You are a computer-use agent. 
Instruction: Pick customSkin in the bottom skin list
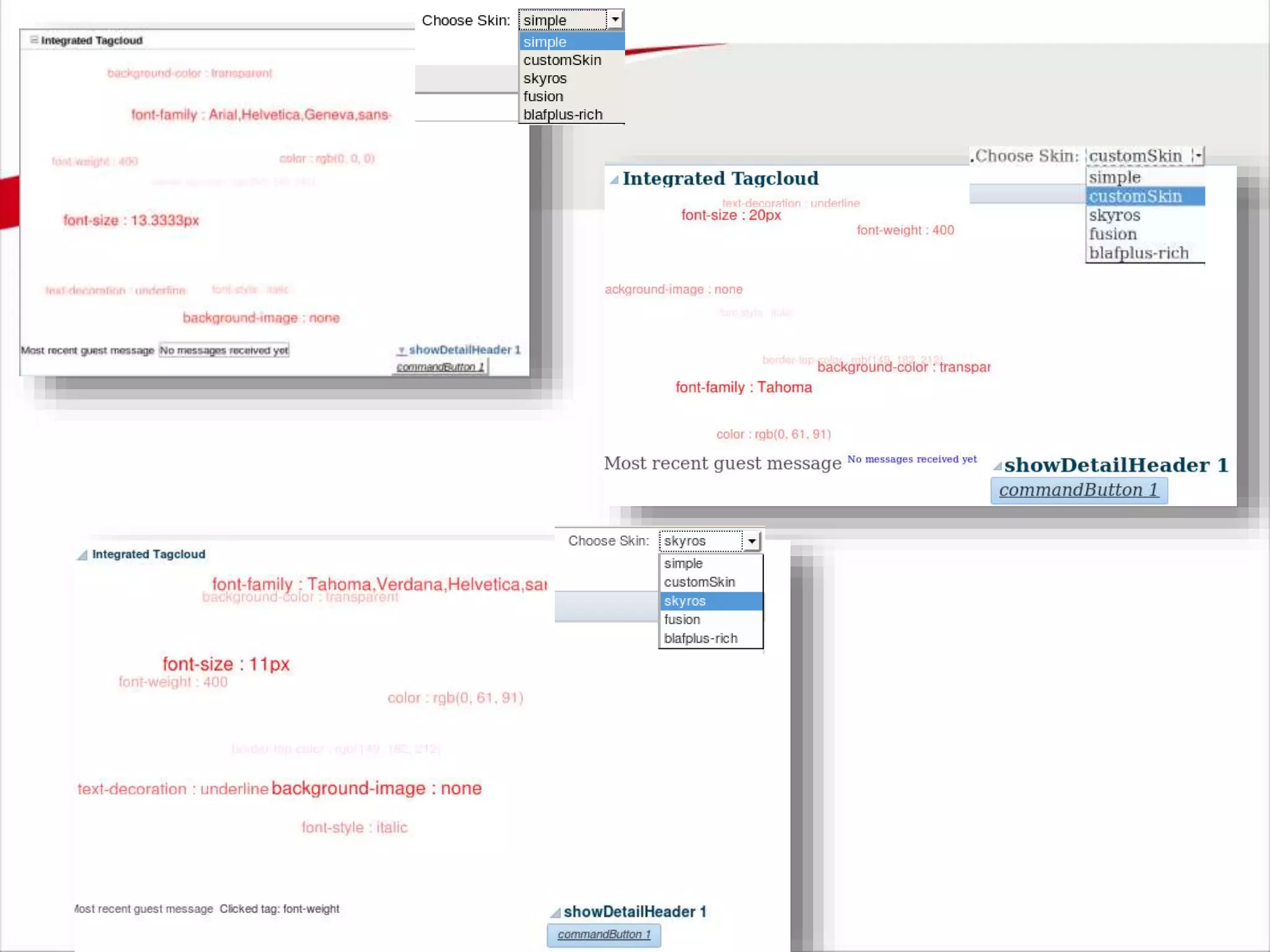(699, 582)
